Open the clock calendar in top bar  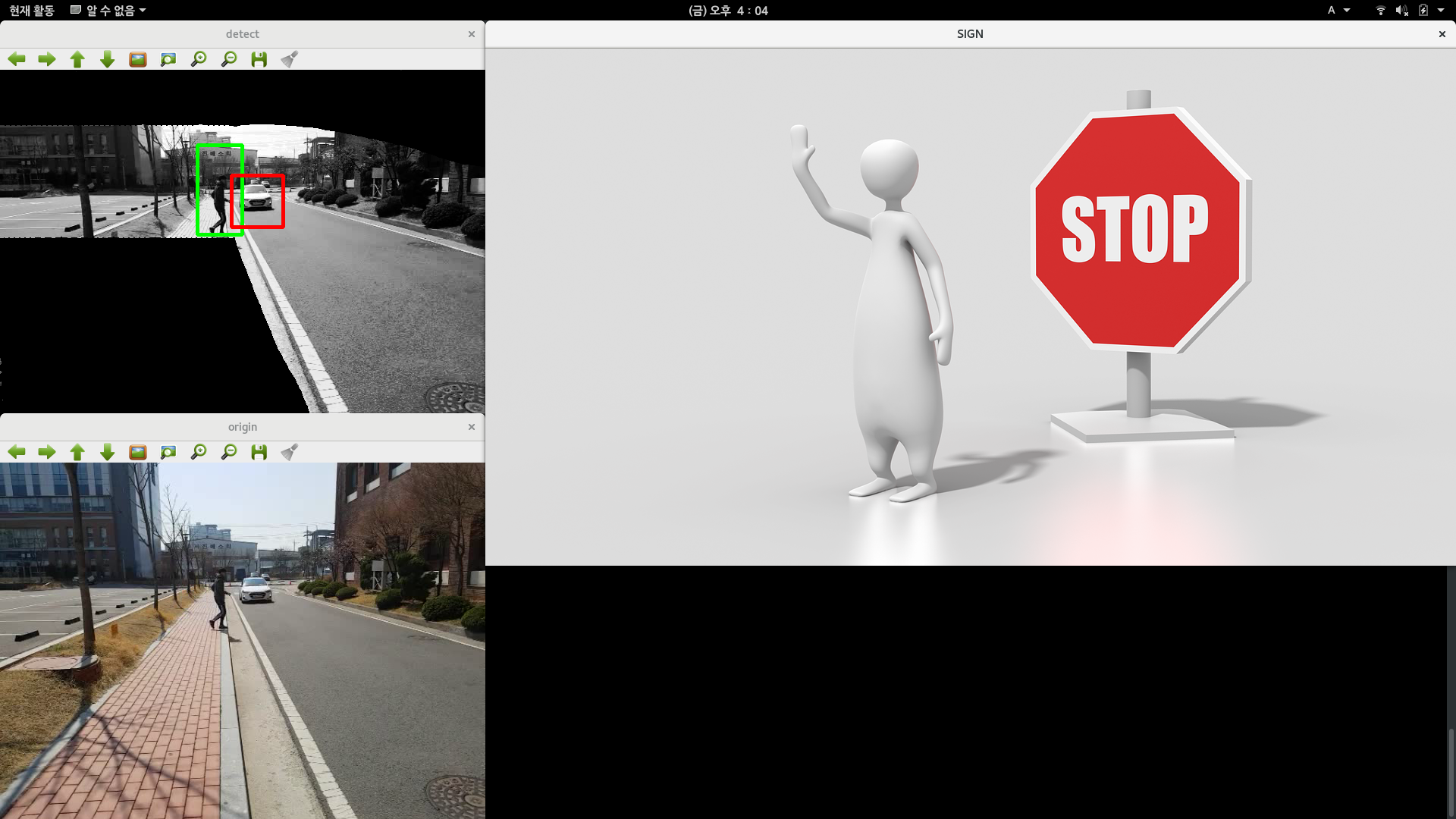[x=728, y=11]
